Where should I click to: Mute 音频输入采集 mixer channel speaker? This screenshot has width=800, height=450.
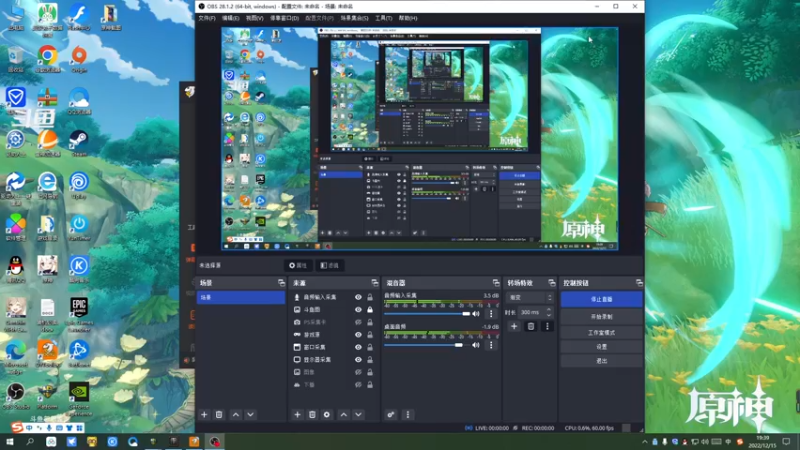click(x=476, y=314)
